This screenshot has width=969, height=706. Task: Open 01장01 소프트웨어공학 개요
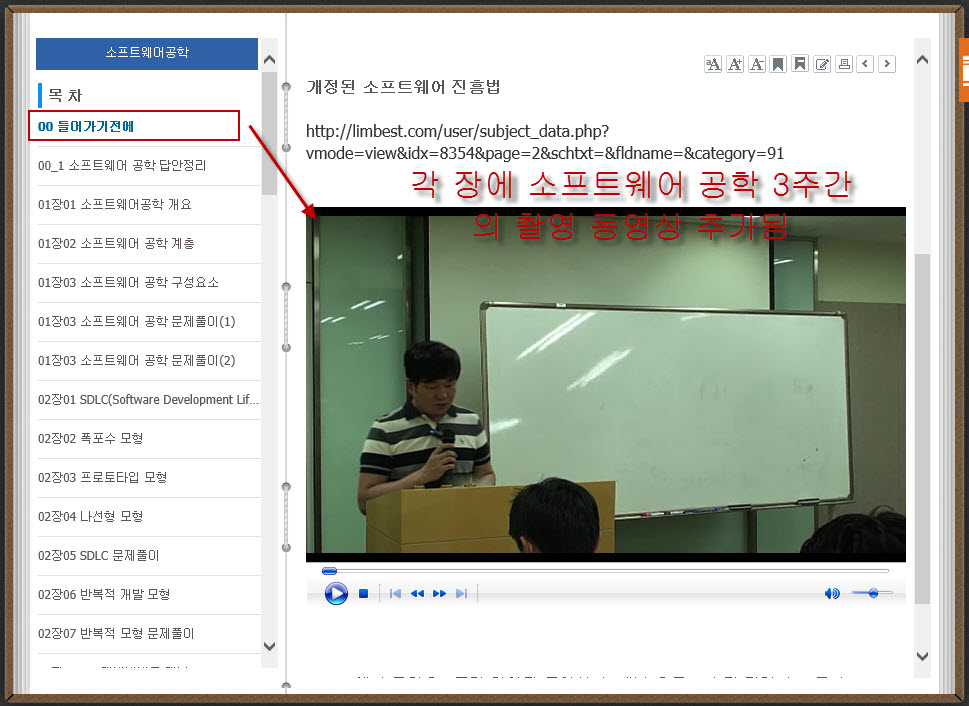tap(149, 205)
